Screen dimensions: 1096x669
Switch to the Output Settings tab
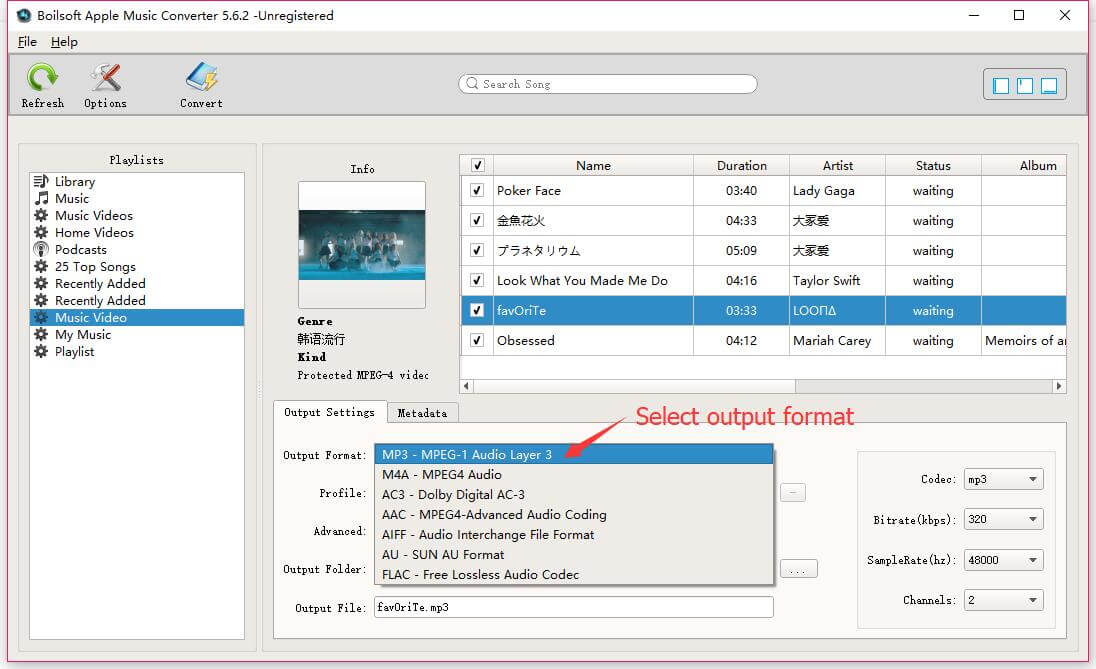pos(329,412)
